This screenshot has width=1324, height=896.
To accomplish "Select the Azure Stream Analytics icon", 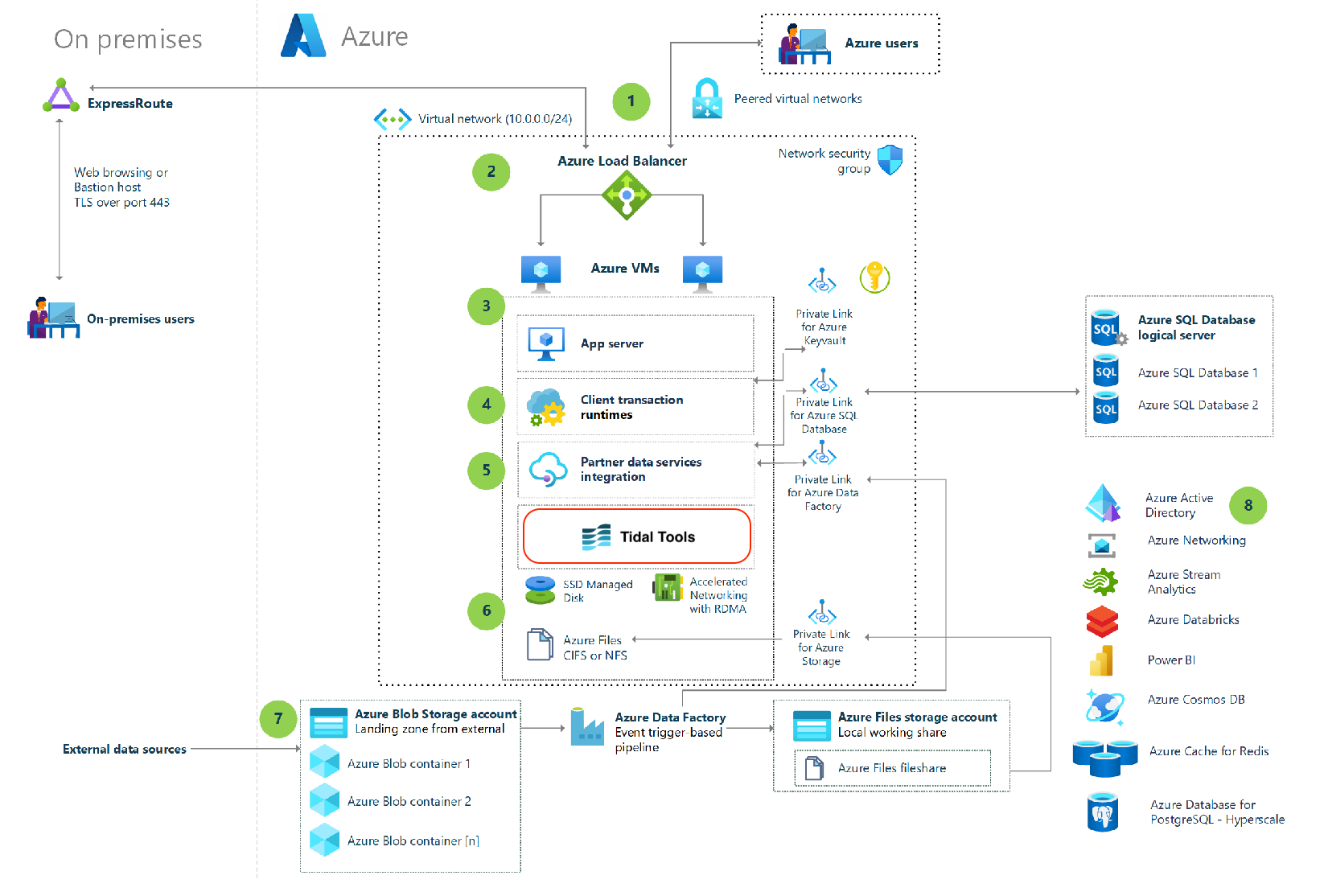I will 1100,581.
